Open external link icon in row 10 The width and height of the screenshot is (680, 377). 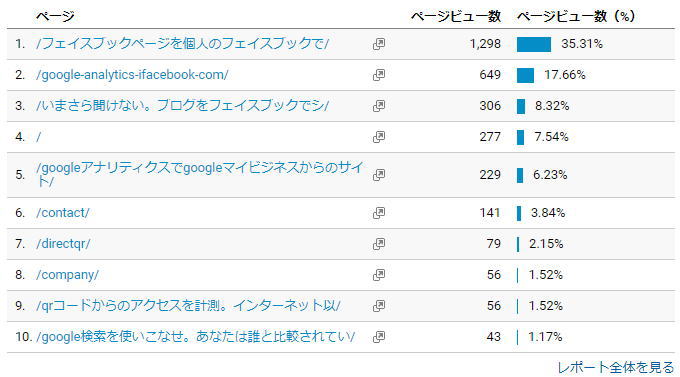coord(379,337)
